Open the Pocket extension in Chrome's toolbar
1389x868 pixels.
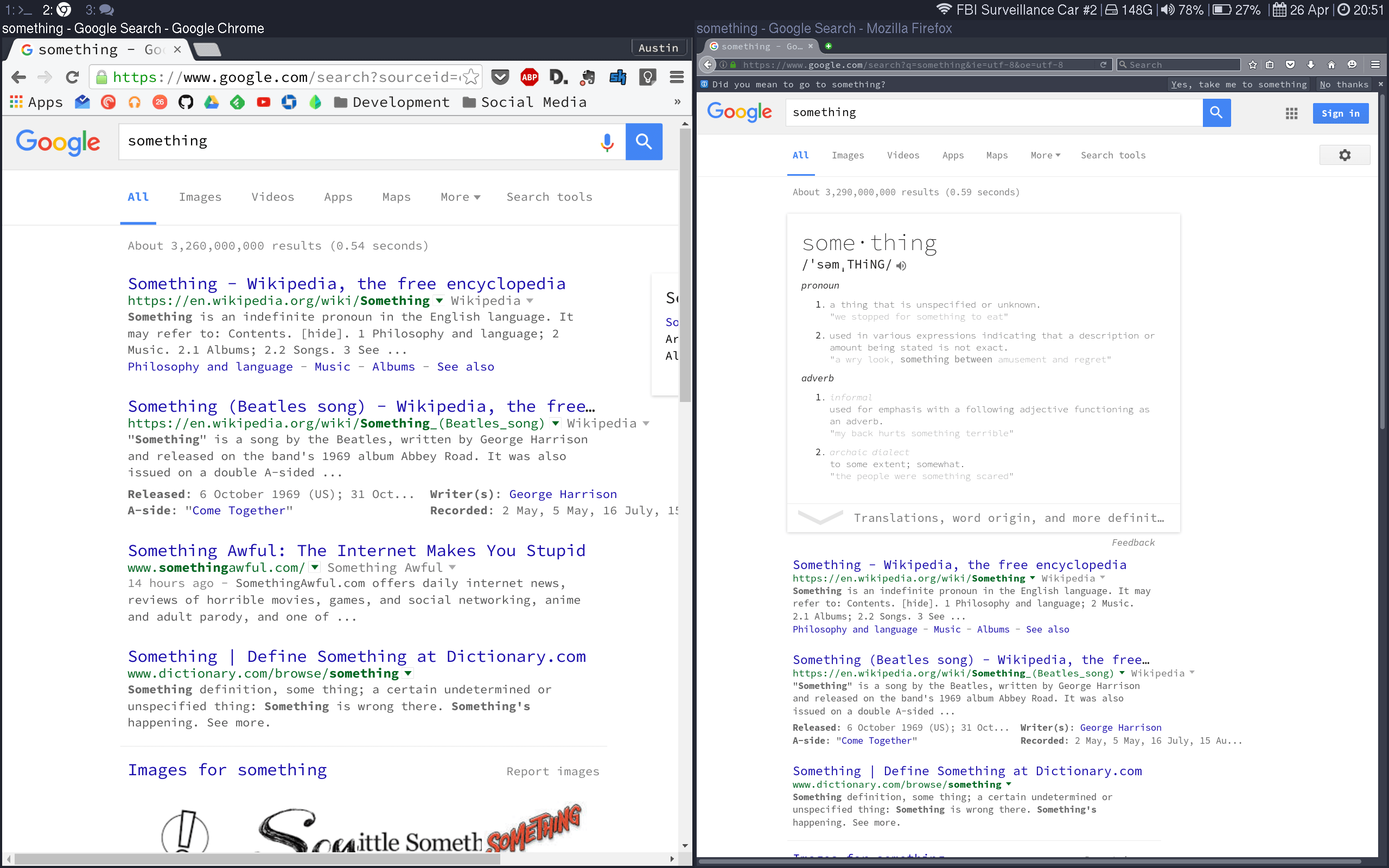(500, 77)
